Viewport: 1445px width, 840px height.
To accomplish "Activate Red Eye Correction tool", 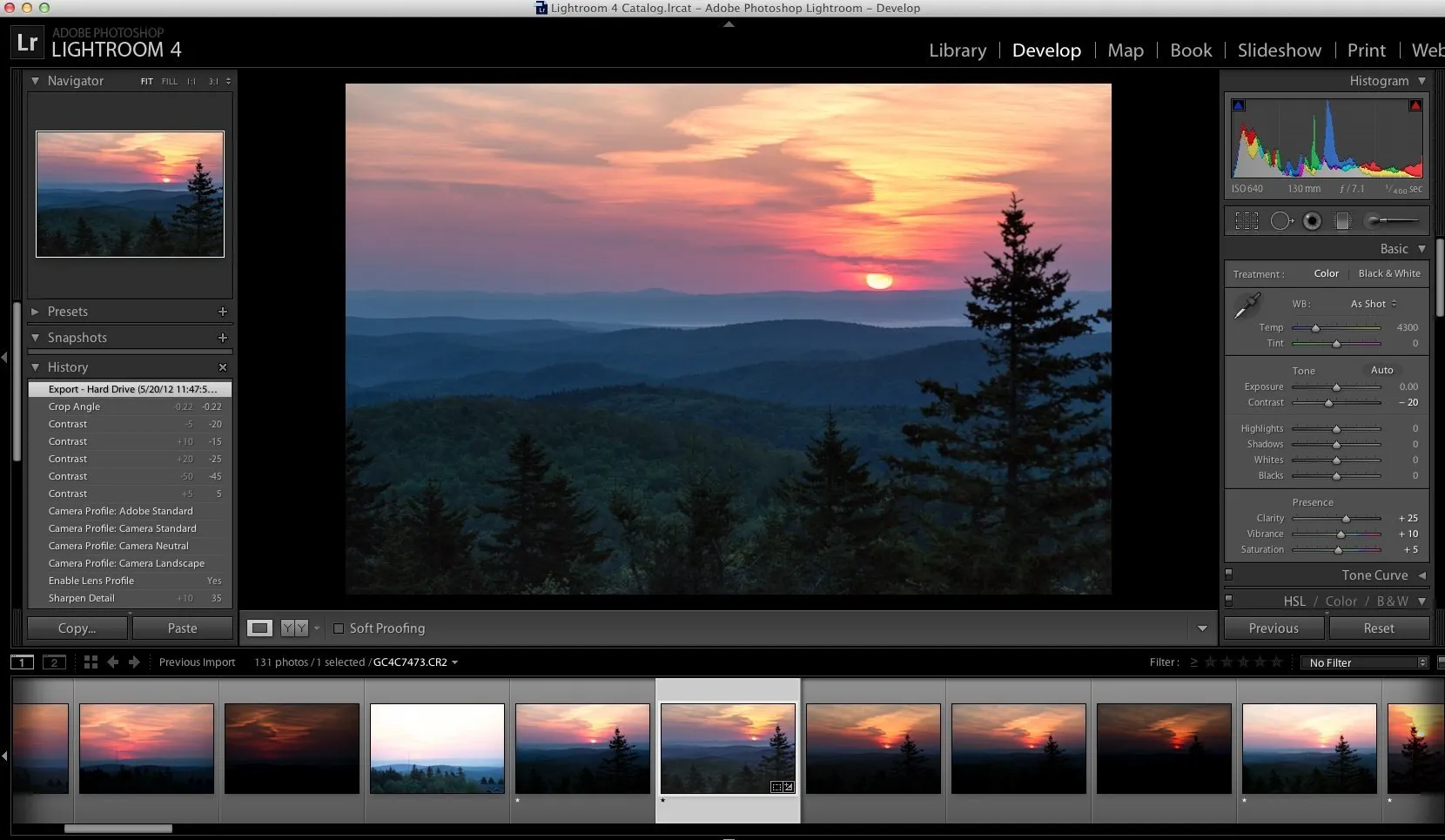I will click(x=1312, y=220).
